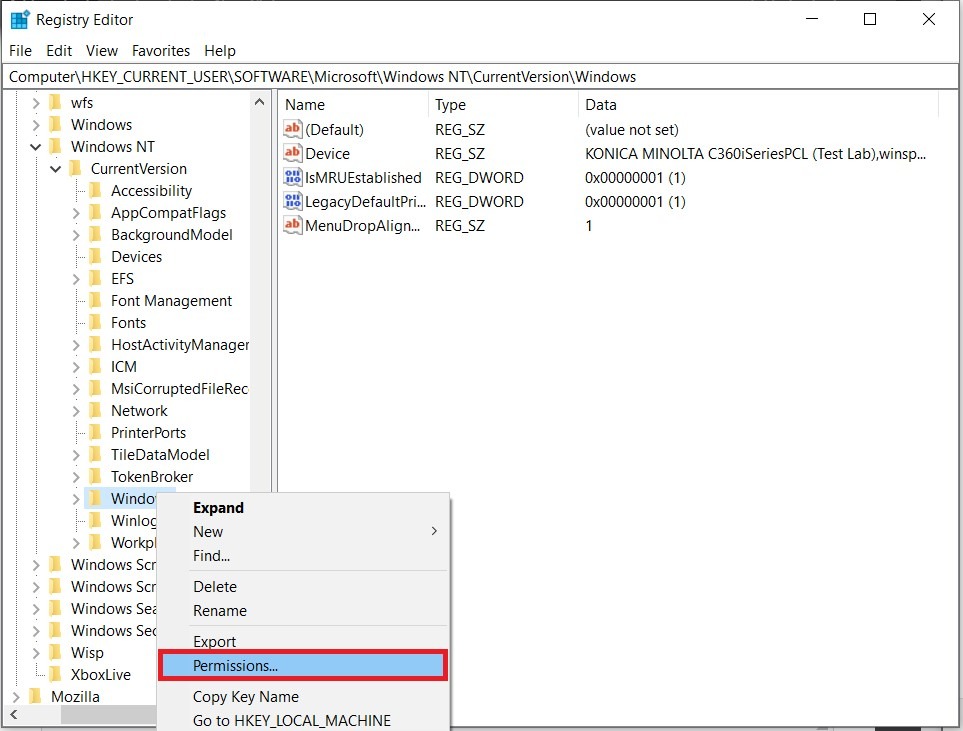Collapse the CurrentVersion tree node
Viewport: 963px width, 731px height.
(56, 169)
